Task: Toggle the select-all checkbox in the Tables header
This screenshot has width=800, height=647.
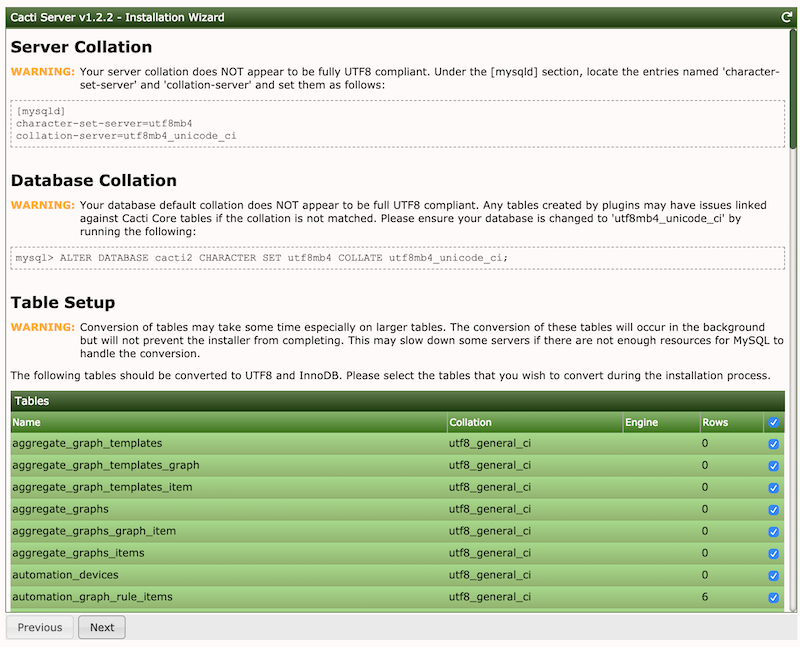Action: [773, 422]
